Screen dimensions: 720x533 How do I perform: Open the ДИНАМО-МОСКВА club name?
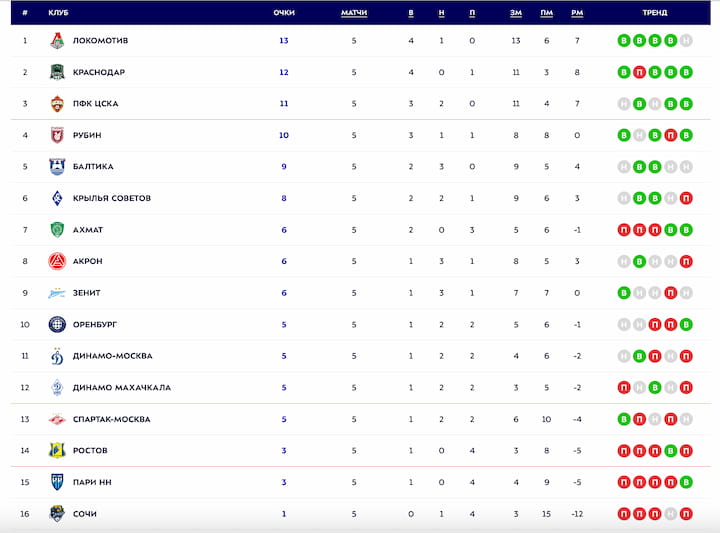112,356
